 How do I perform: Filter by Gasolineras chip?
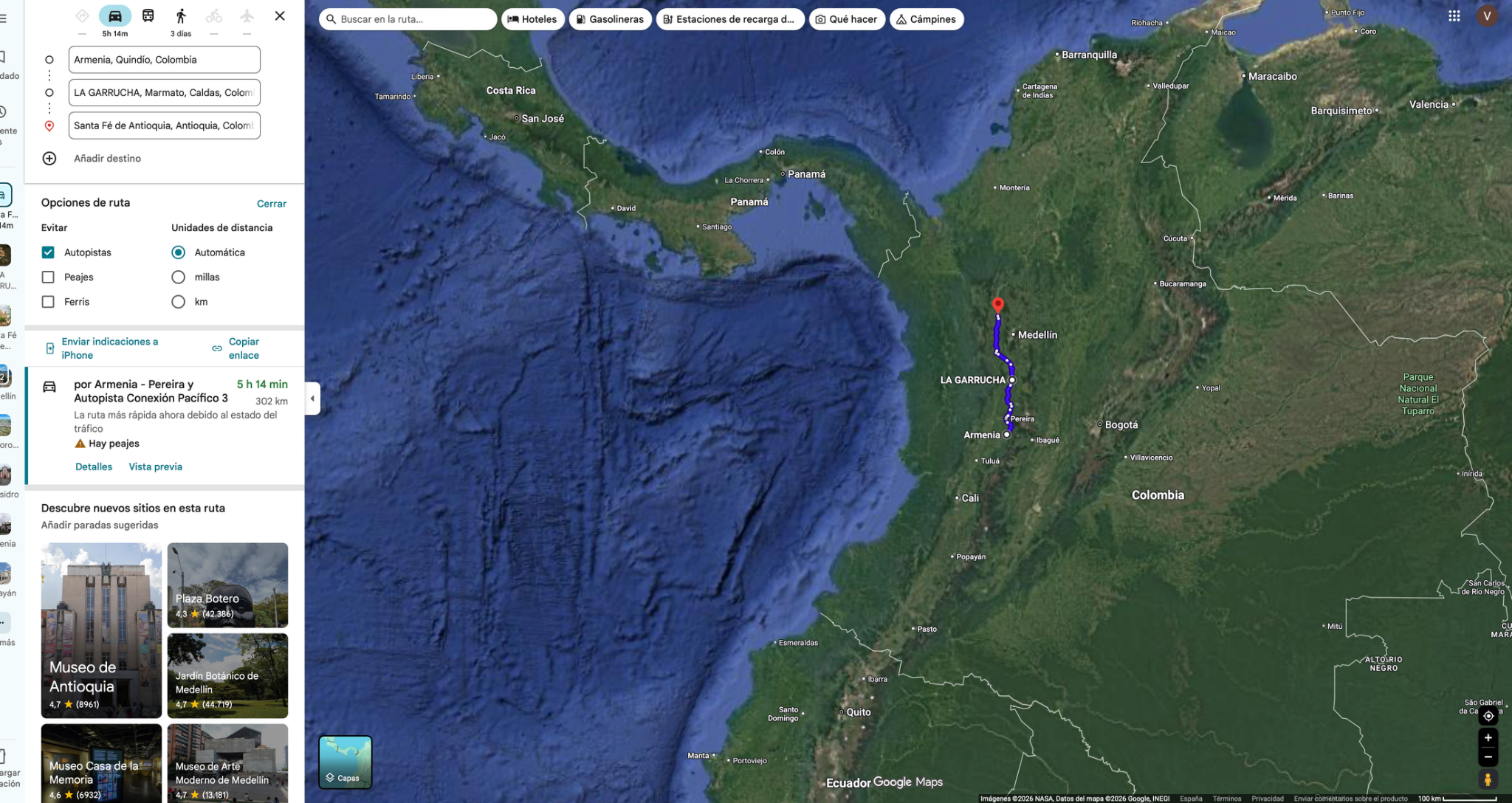pyautogui.click(x=610, y=19)
